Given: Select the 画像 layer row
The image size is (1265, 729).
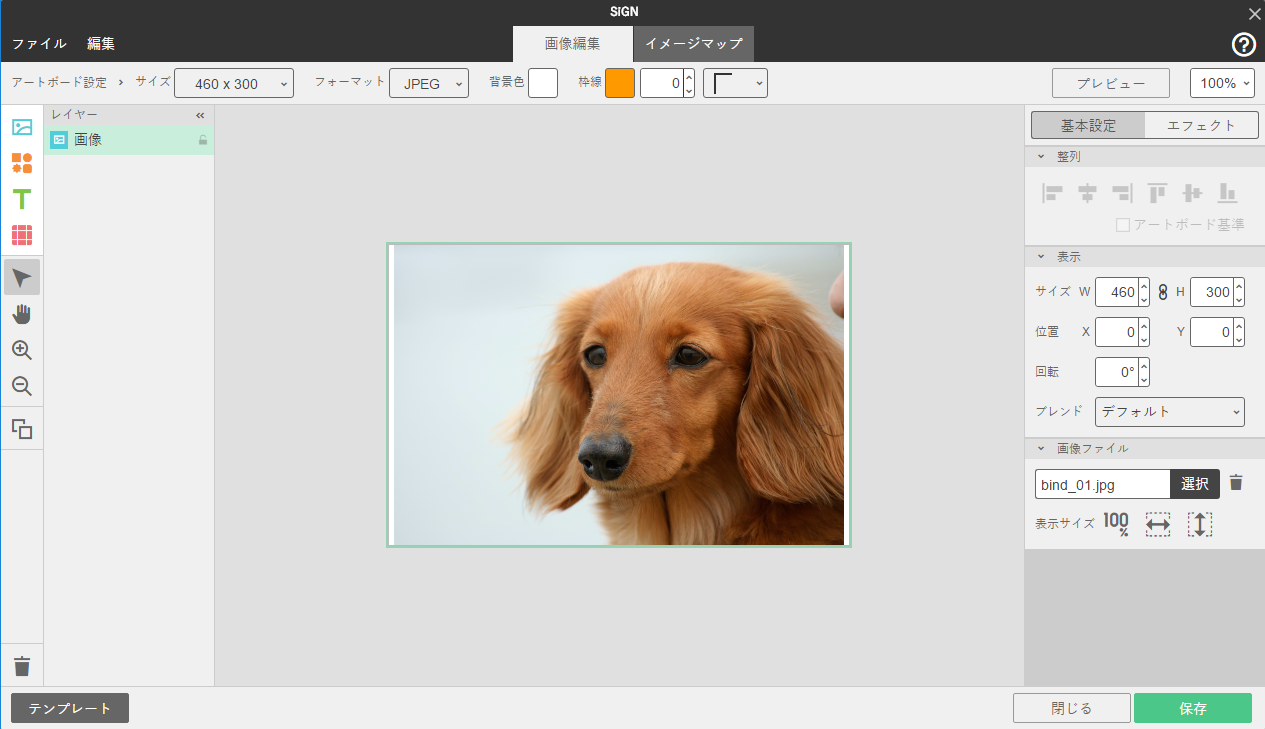Looking at the screenshot, I should (x=129, y=140).
